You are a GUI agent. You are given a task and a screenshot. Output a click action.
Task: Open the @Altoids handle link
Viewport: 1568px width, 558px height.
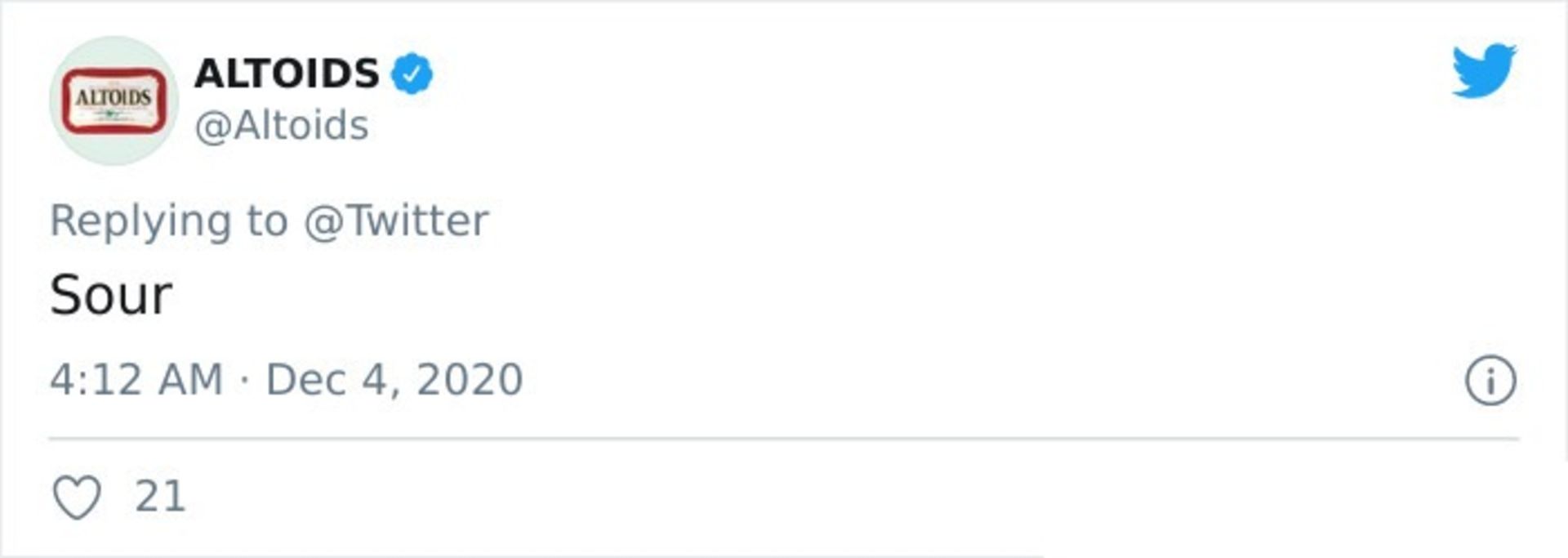click(282, 126)
